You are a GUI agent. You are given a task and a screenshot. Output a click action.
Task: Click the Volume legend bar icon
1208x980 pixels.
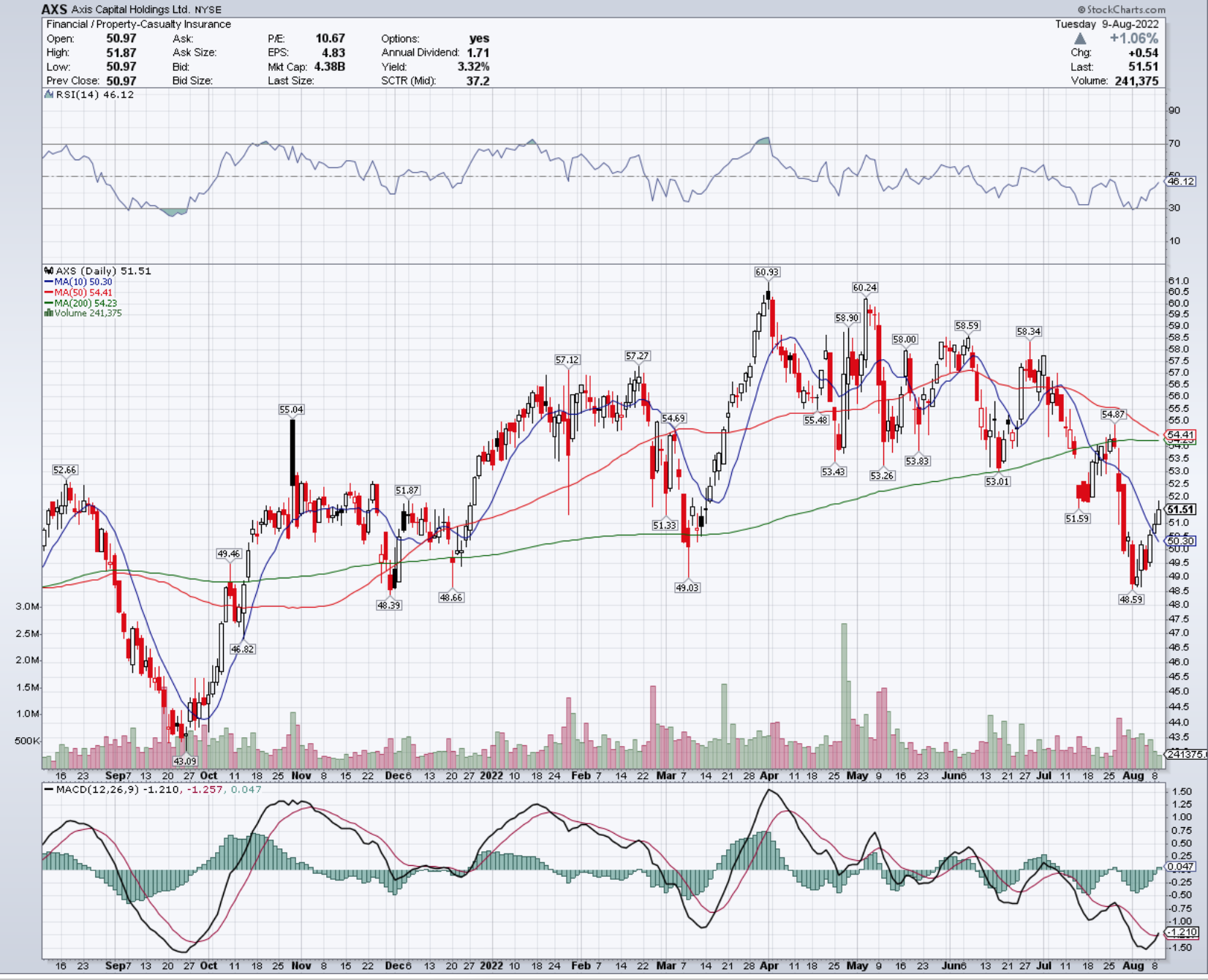pyautogui.click(x=49, y=313)
